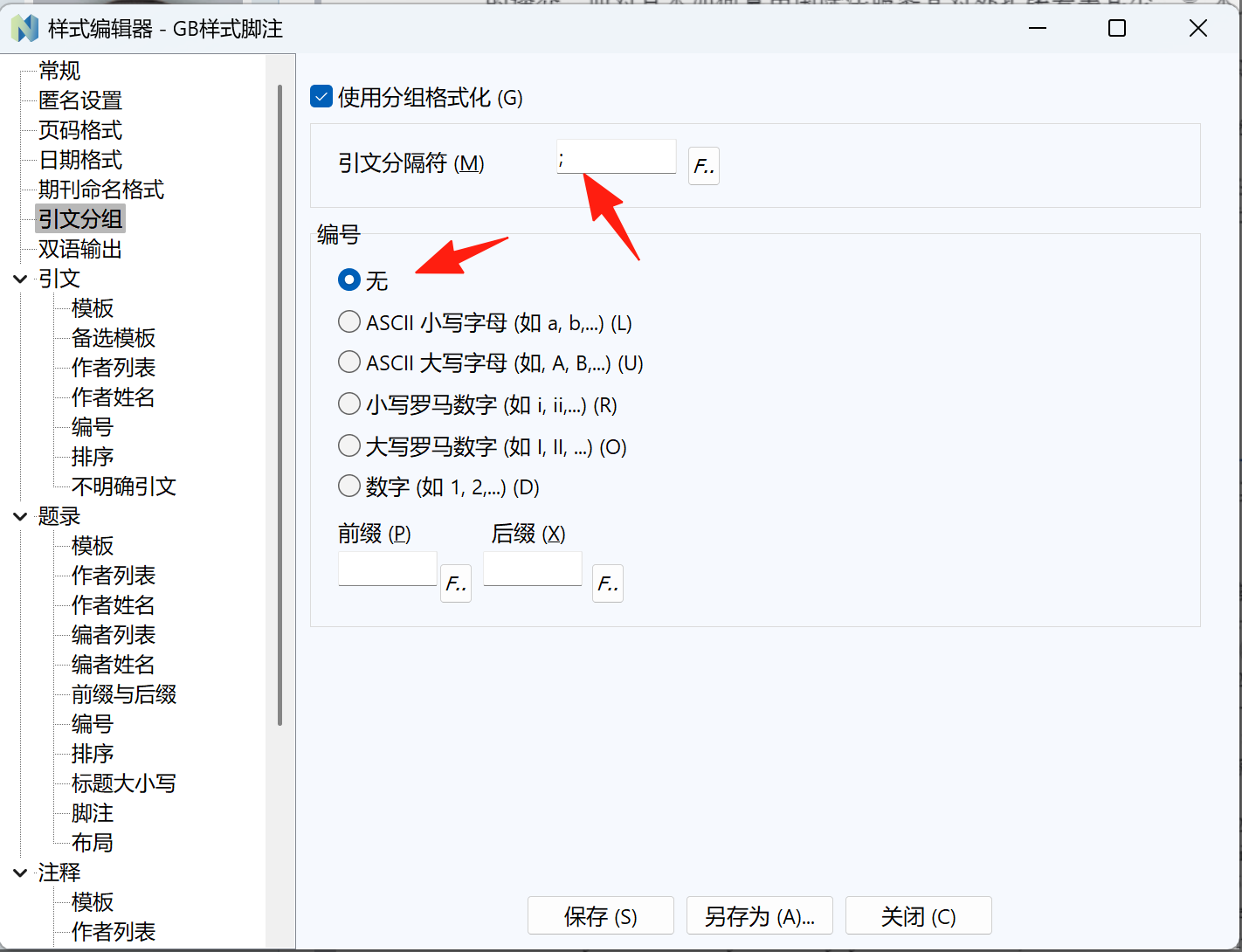Collapse the 题录 tree node
The width and height of the screenshot is (1242, 952).
pos(20,517)
